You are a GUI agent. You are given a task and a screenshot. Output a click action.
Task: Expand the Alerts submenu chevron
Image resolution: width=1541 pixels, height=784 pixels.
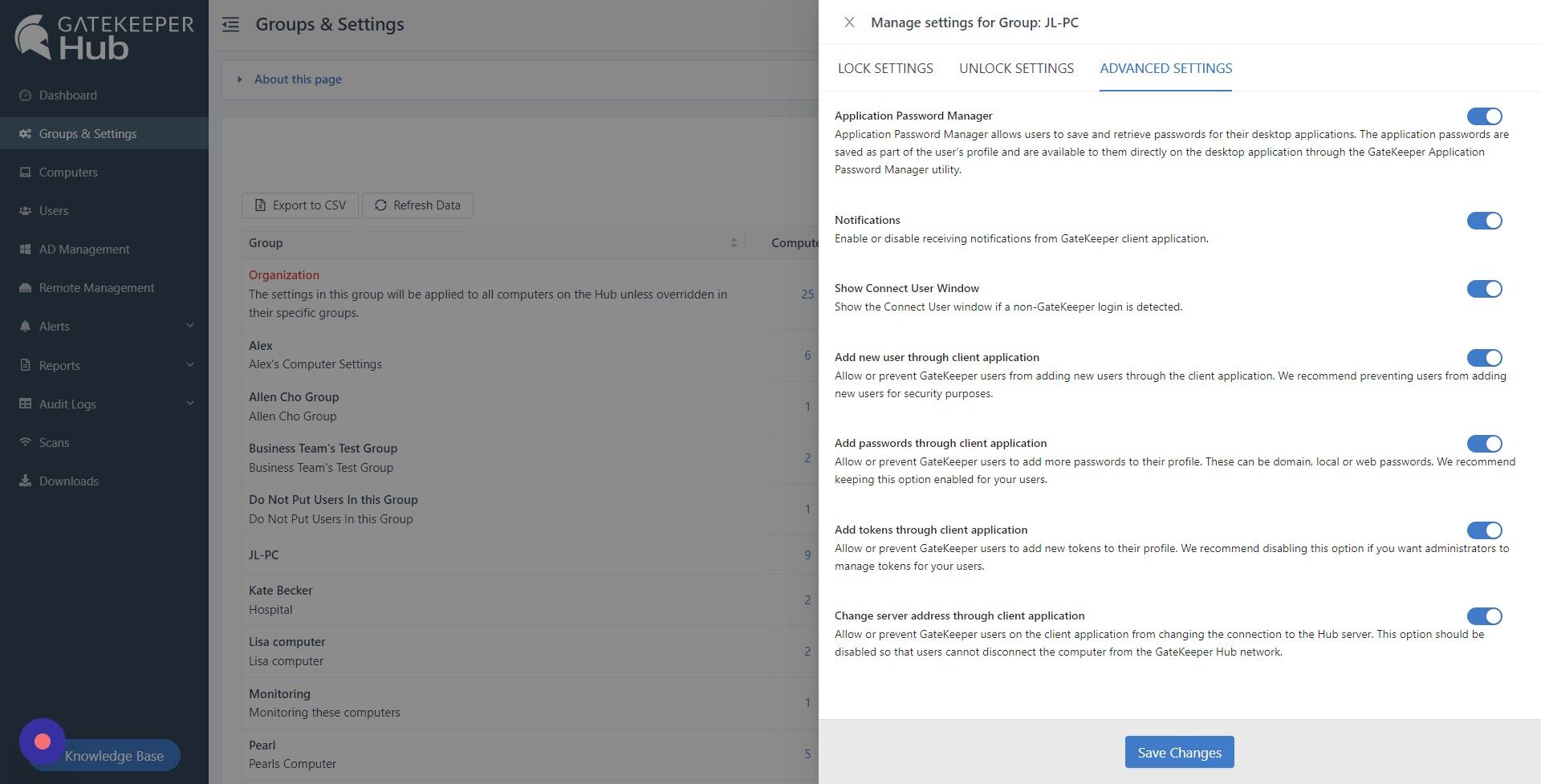[190, 325]
